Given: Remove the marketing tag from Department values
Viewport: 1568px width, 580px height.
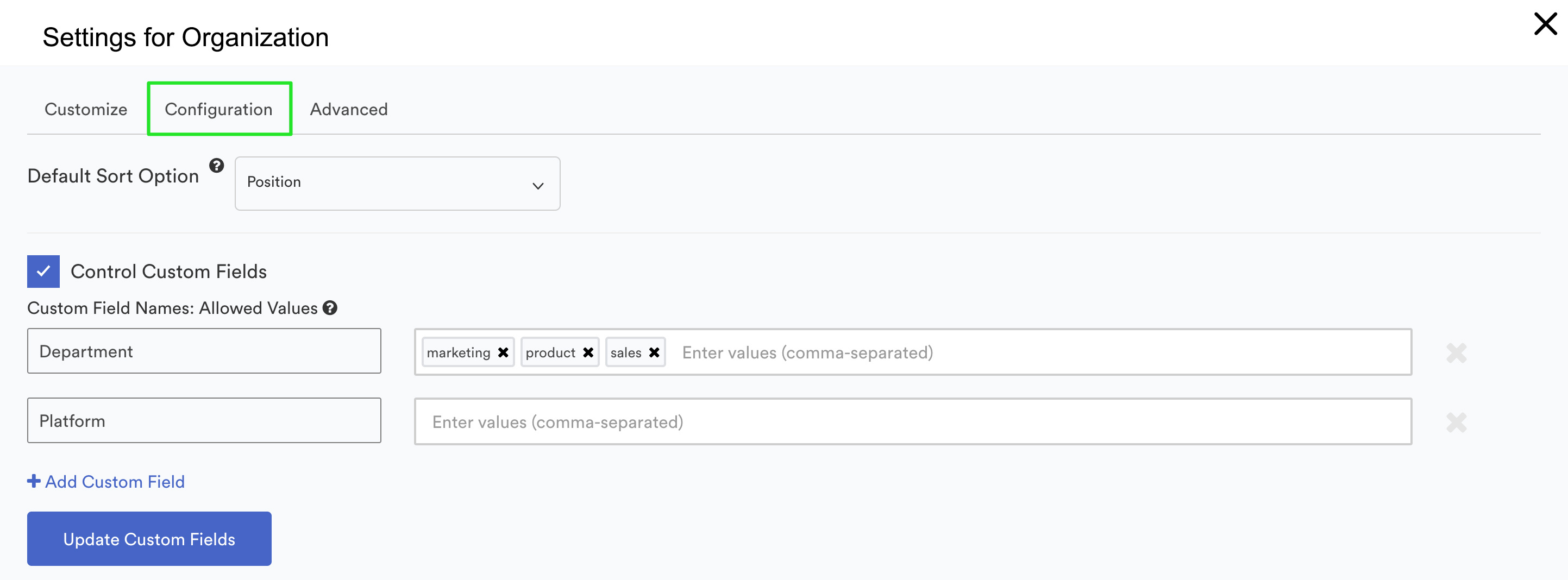Looking at the screenshot, I should tap(503, 352).
